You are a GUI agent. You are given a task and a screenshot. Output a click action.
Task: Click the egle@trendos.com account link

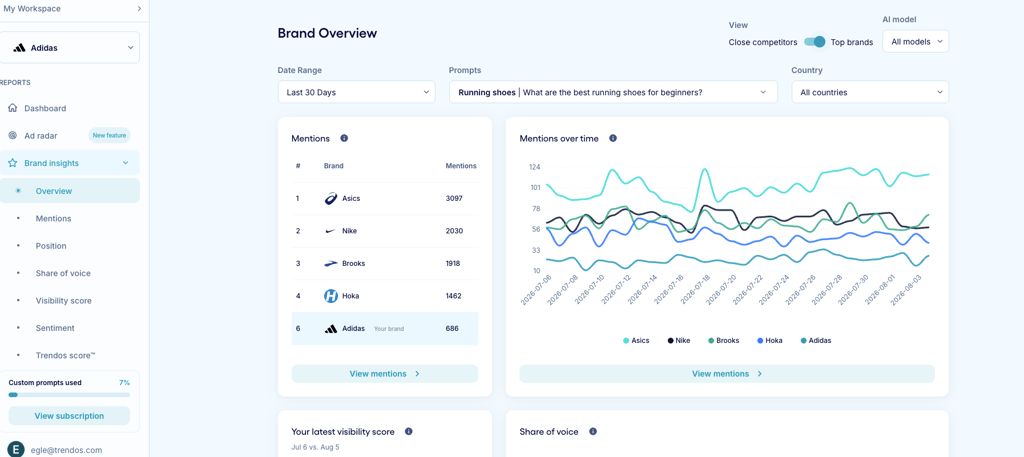66,450
